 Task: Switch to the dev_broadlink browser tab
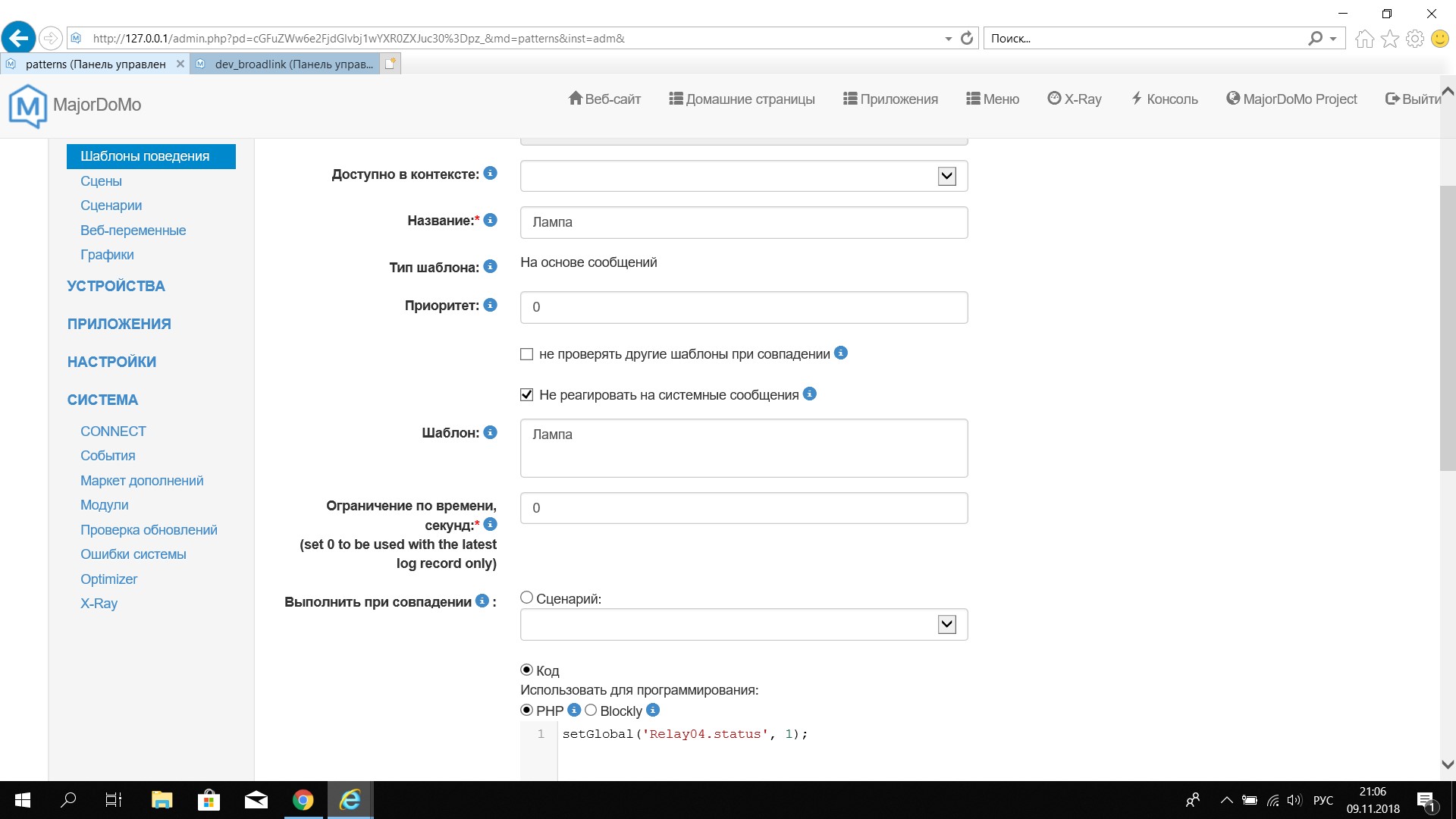[293, 64]
